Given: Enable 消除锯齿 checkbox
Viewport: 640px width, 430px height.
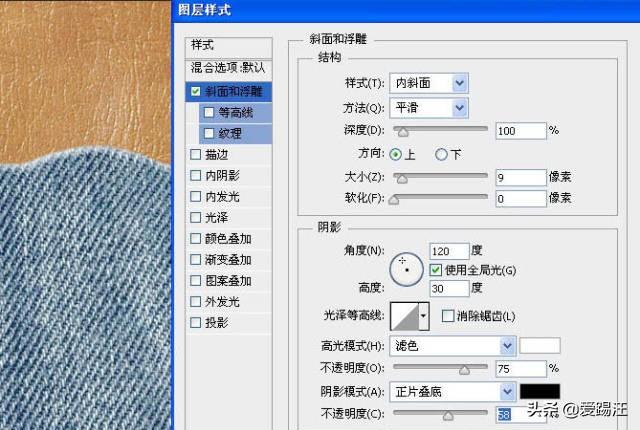Looking at the screenshot, I should click(448, 316).
